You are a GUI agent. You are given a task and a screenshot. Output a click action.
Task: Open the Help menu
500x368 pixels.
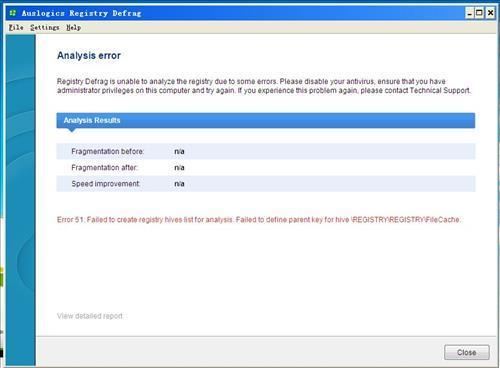tap(73, 28)
